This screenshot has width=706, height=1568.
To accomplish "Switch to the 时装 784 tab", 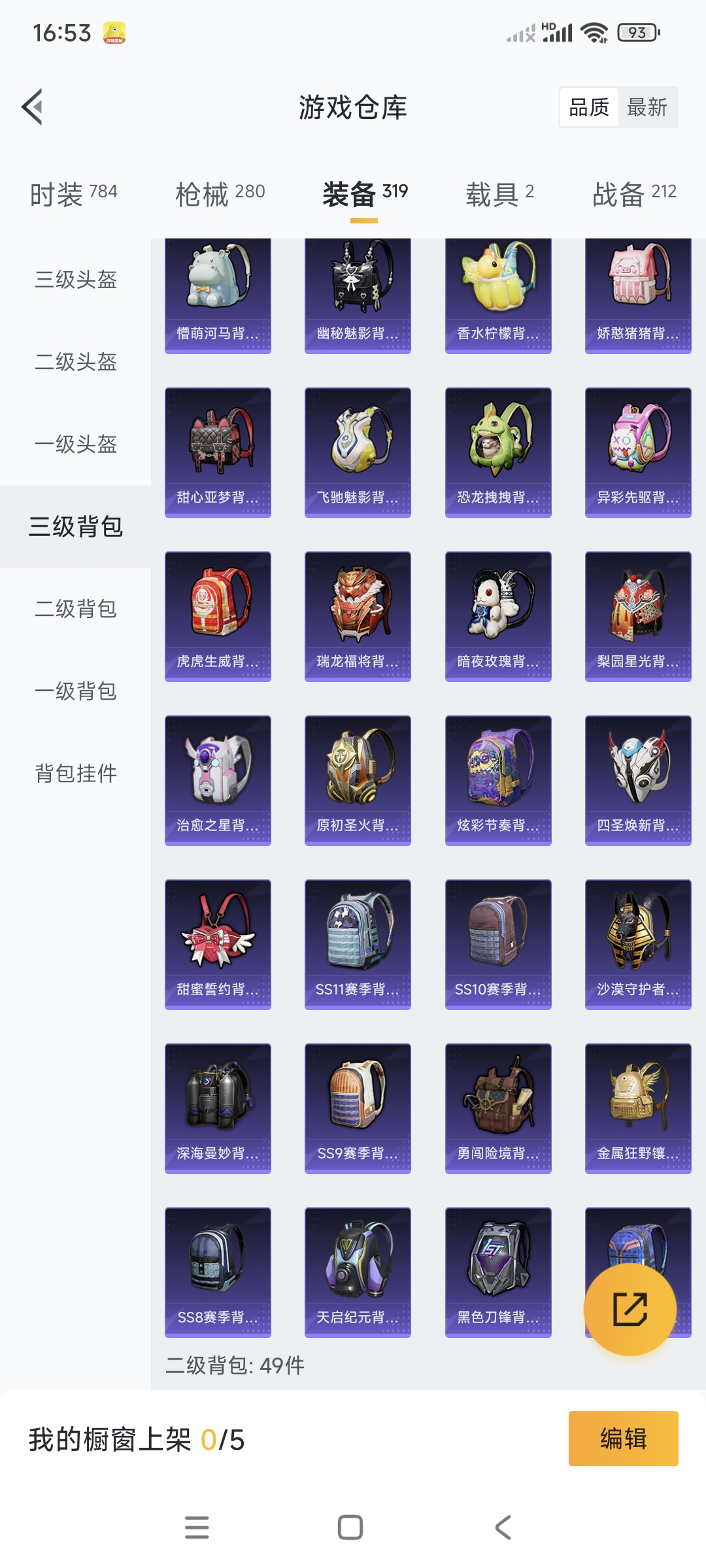I will click(74, 193).
